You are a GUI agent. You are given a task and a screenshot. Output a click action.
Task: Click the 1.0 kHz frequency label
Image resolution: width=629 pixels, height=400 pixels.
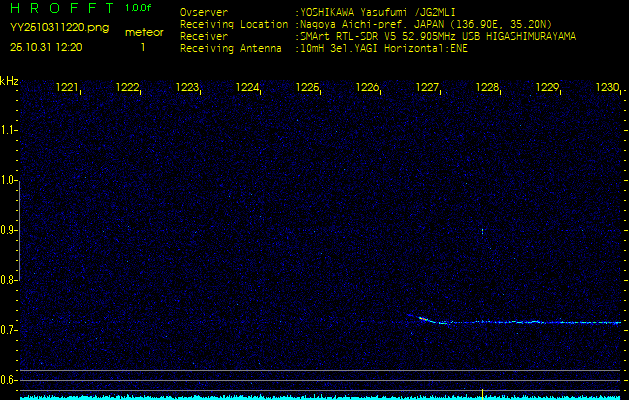click(x=9, y=180)
